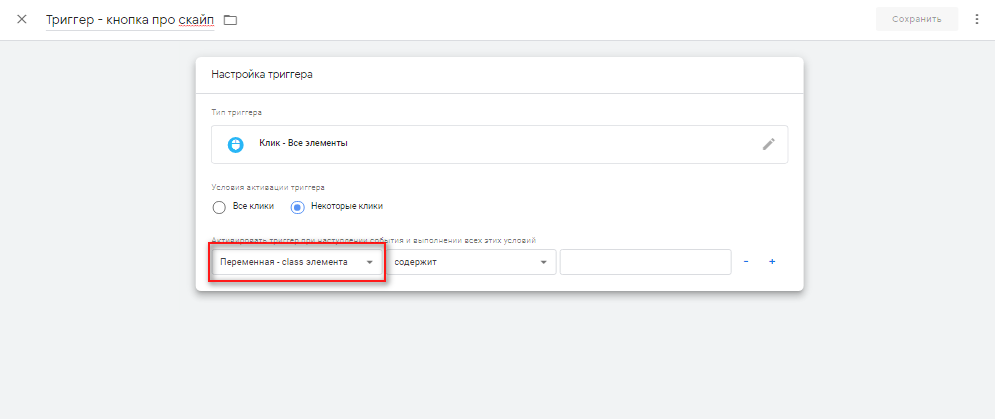
Task: Click the 'Условия активации триггера' label
Action: coord(268,187)
